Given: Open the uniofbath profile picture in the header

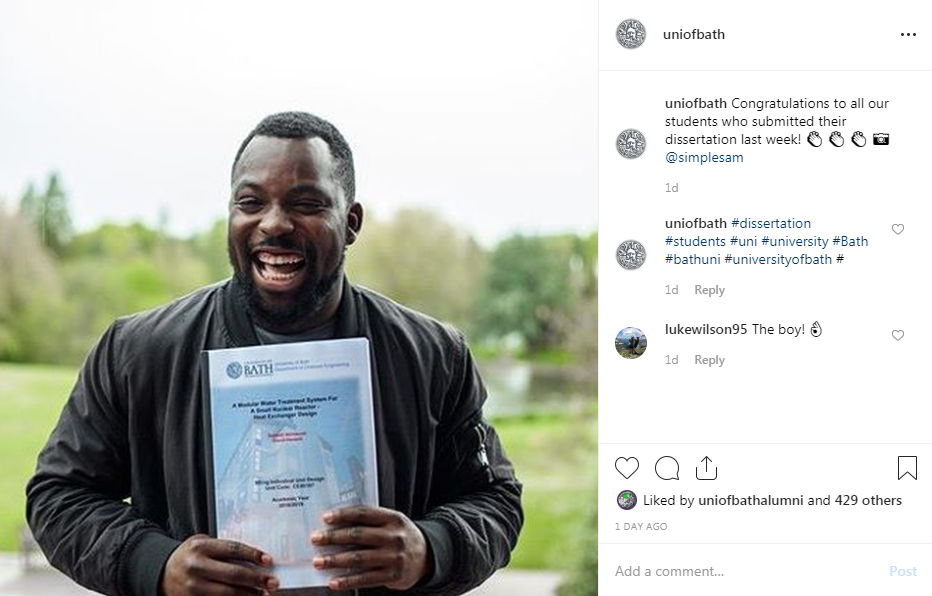Looking at the screenshot, I should click(x=631, y=34).
